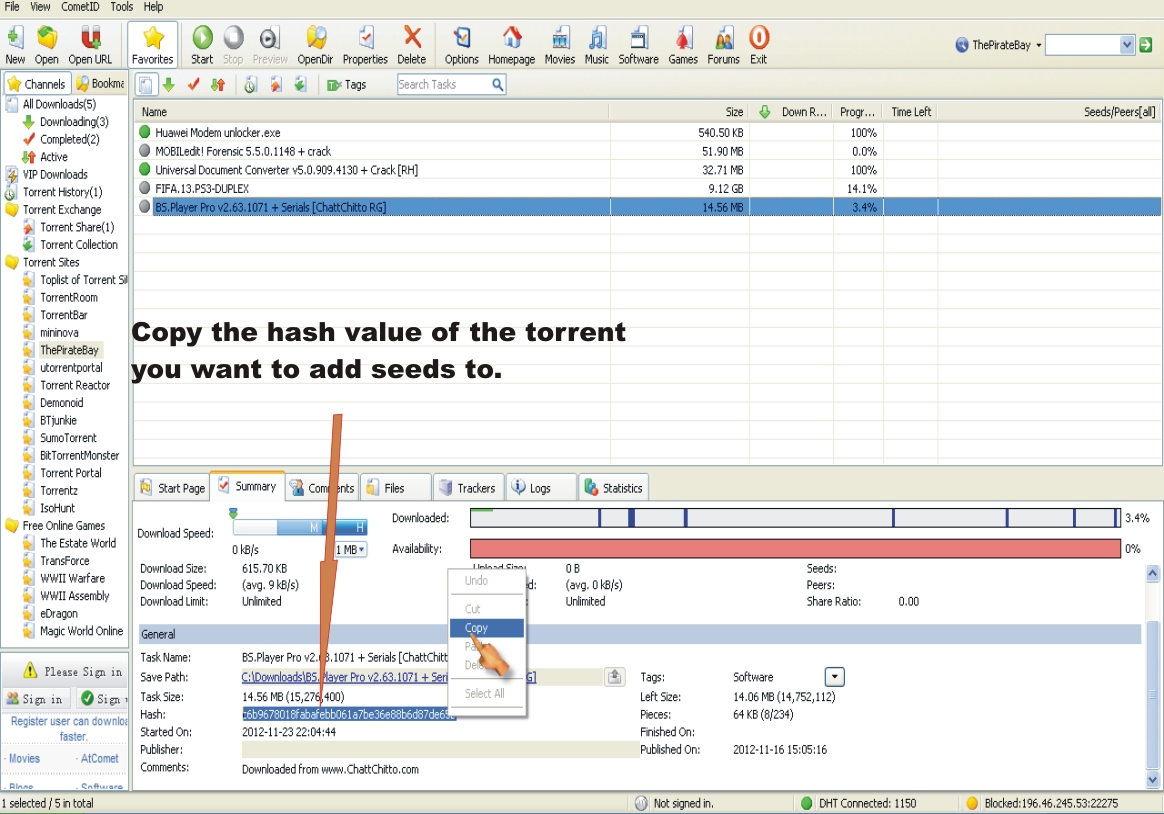Viewport: 1164px width, 814px height.
Task: Select VIP Downloads in tree
Action: click(x=55, y=174)
